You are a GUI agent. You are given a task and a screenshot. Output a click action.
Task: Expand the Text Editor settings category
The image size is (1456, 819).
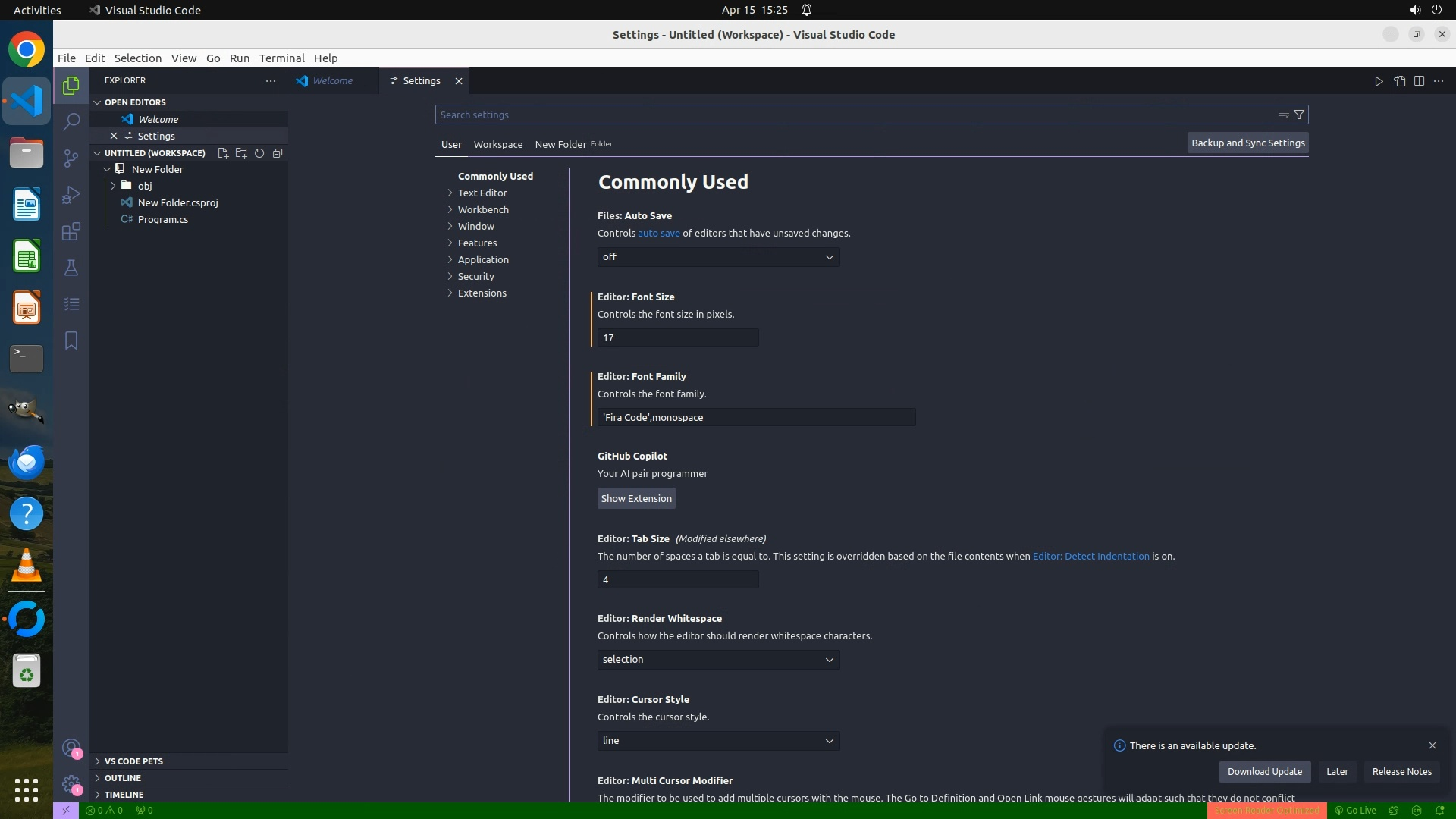(482, 193)
